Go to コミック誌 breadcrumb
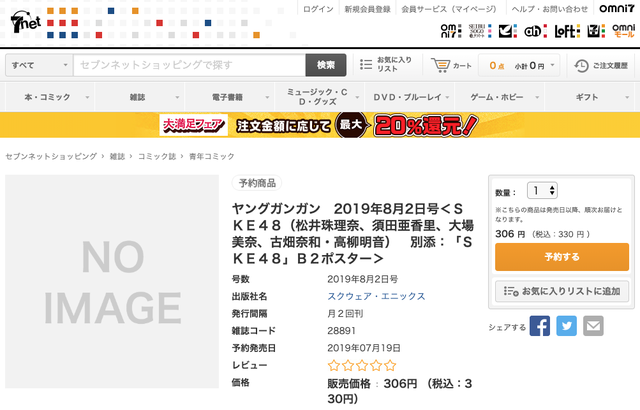This screenshot has height=410, width=640. point(157,156)
